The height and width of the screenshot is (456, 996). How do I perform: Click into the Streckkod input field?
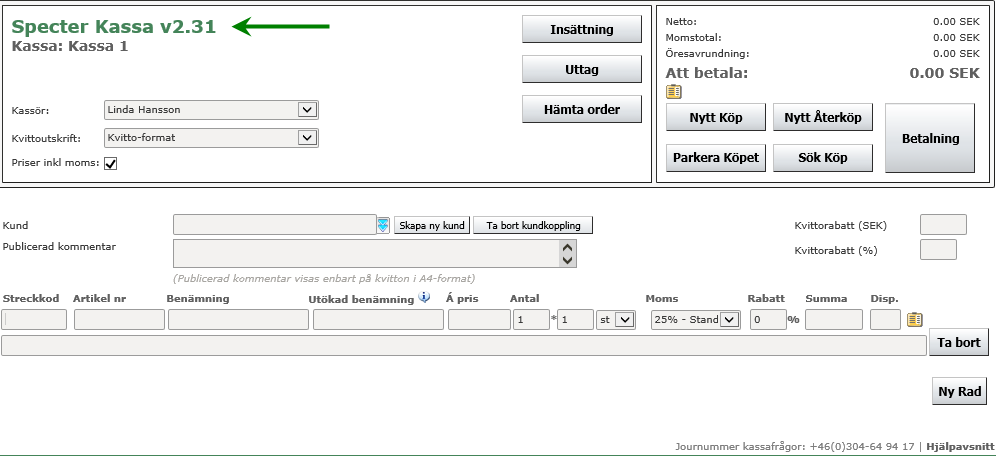point(35,320)
